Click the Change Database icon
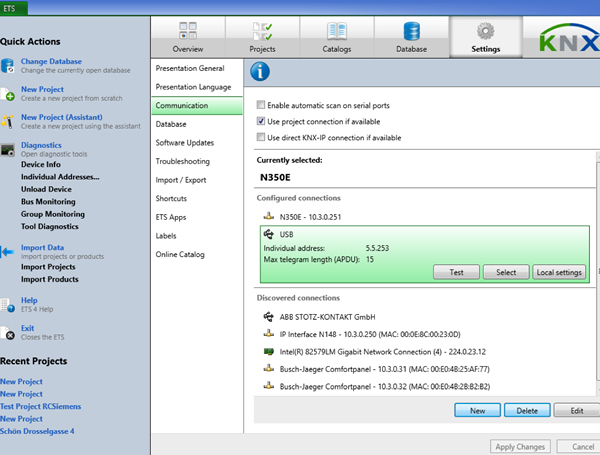 tap(7, 66)
